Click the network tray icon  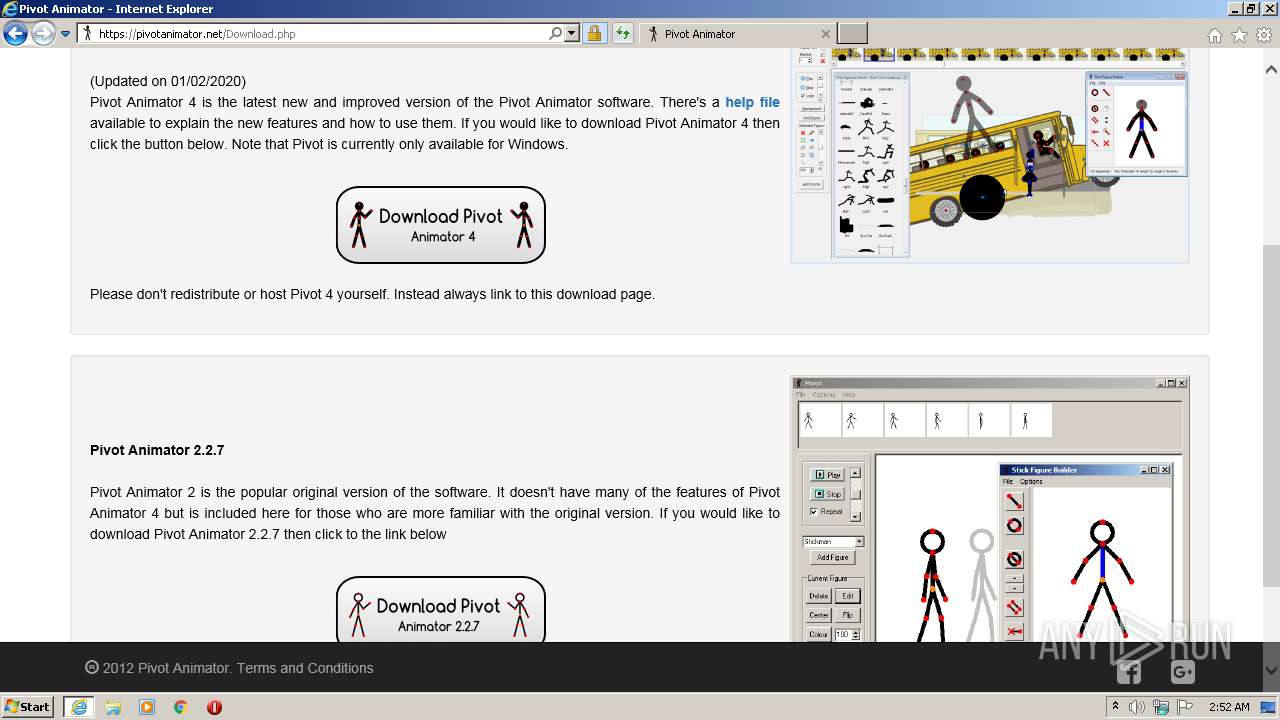1161,706
